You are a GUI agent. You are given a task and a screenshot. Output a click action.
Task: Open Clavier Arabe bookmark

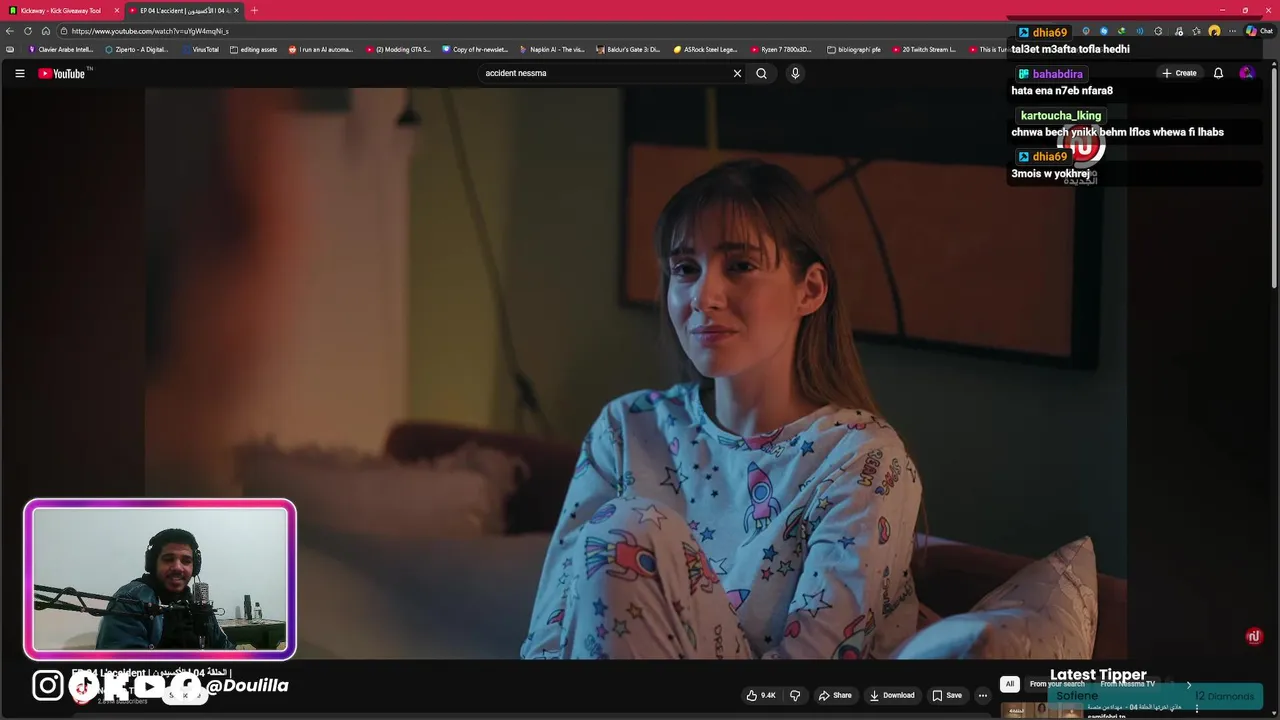pos(61,49)
